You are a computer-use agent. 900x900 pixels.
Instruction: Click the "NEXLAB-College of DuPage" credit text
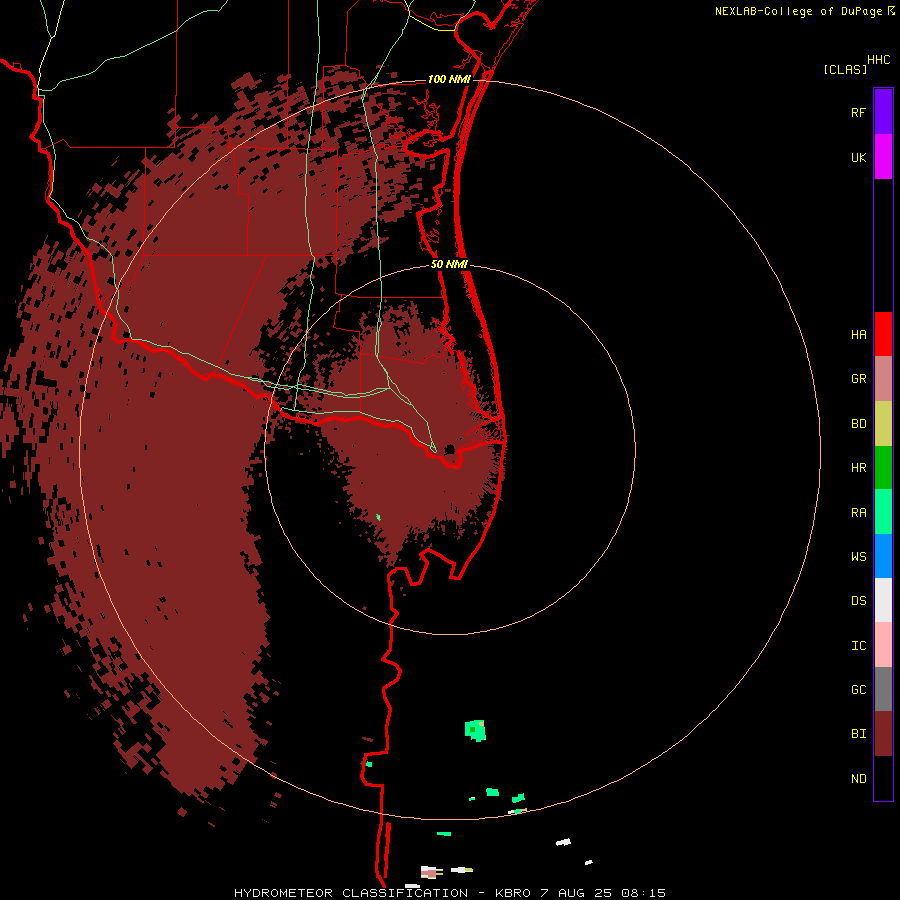pyautogui.click(x=799, y=11)
